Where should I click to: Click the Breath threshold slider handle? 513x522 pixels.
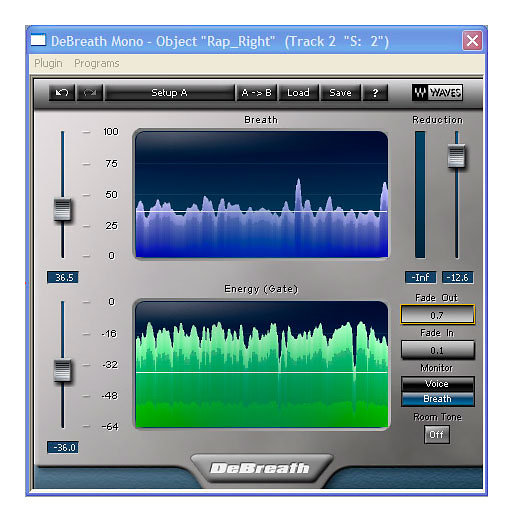pyautogui.click(x=62, y=209)
